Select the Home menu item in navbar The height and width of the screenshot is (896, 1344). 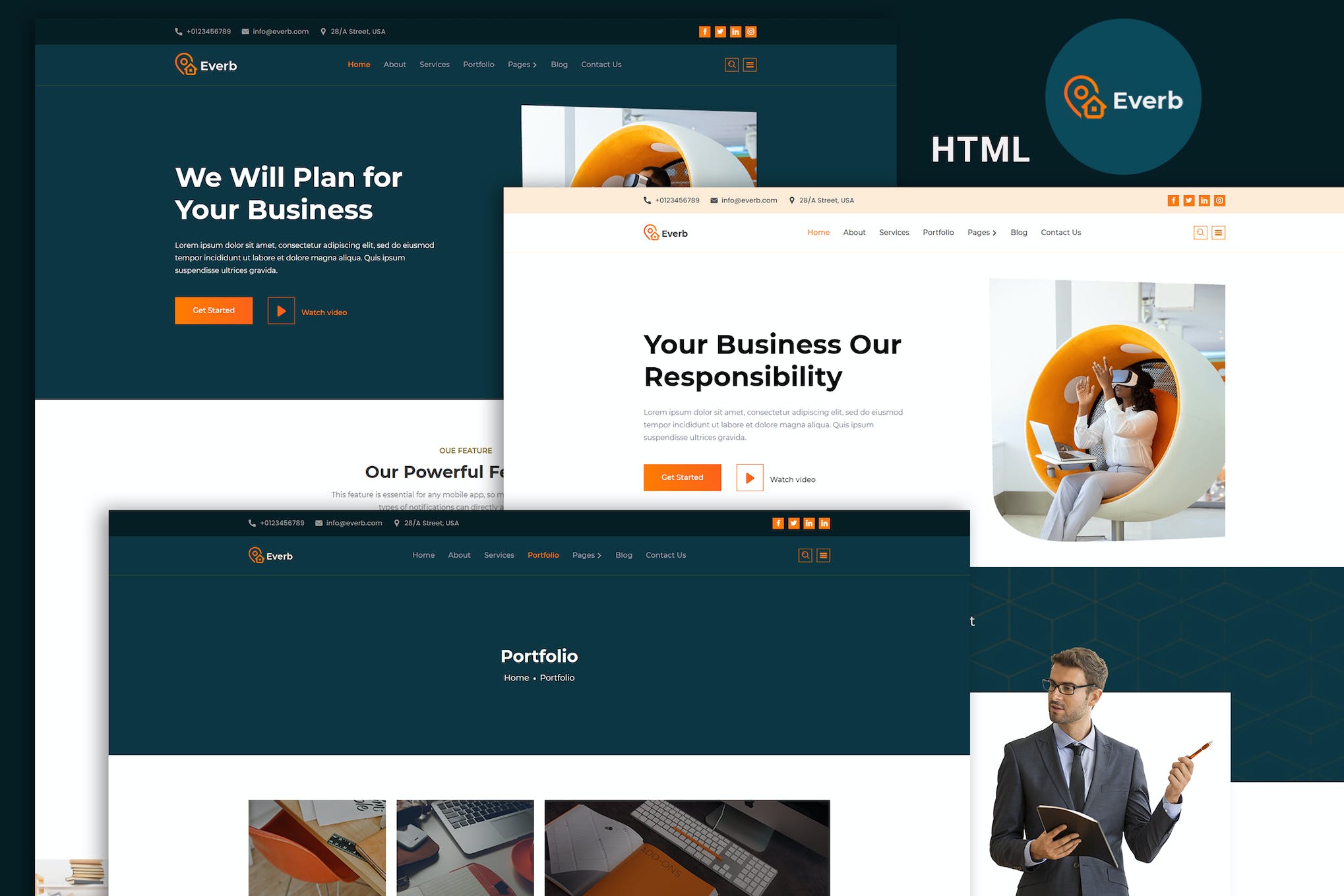coord(359,64)
